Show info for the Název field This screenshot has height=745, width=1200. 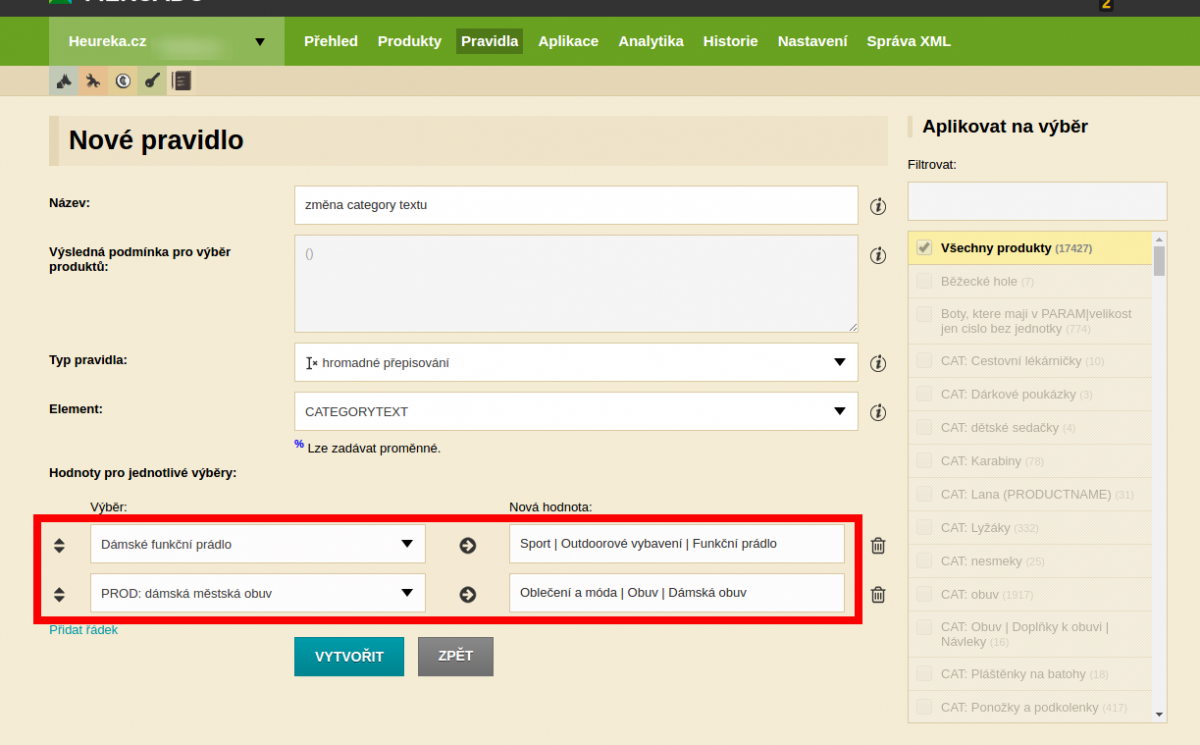pos(878,206)
